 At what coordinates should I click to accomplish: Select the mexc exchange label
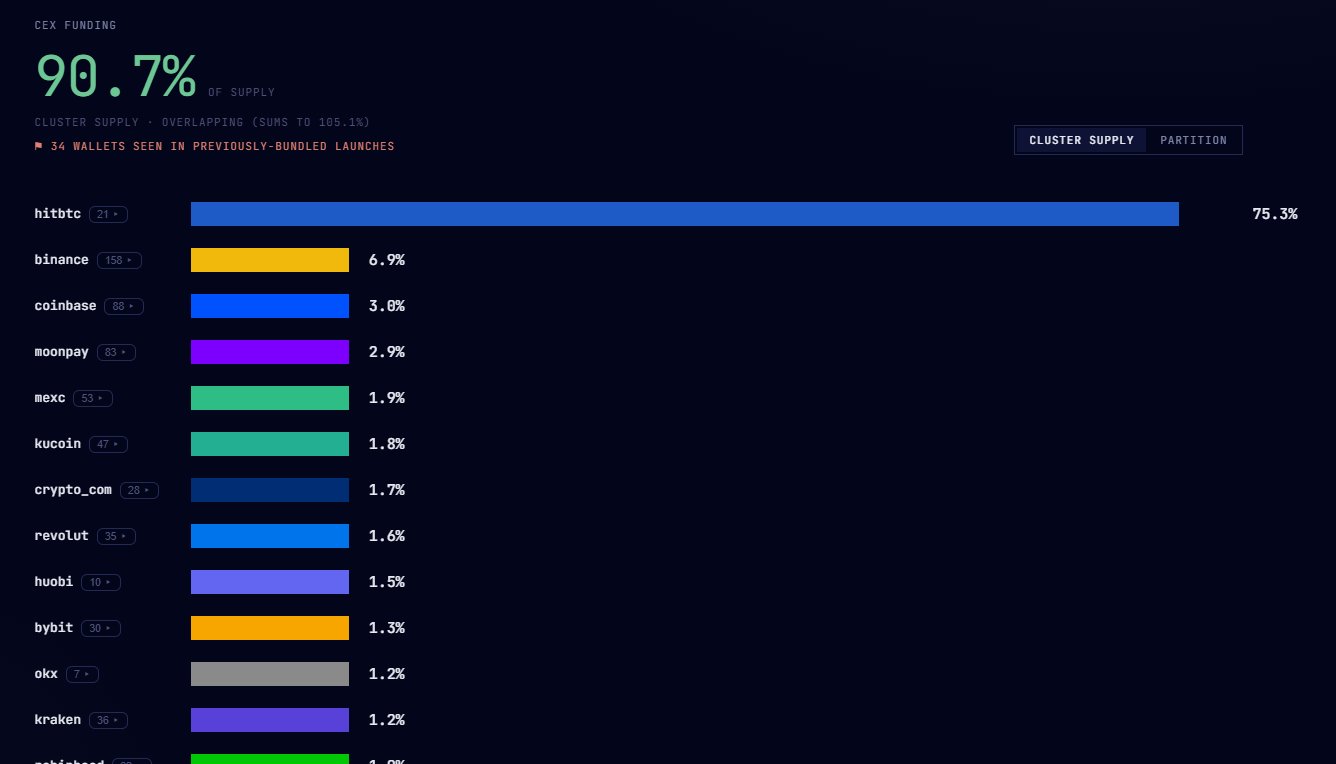(x=50, y=398)
